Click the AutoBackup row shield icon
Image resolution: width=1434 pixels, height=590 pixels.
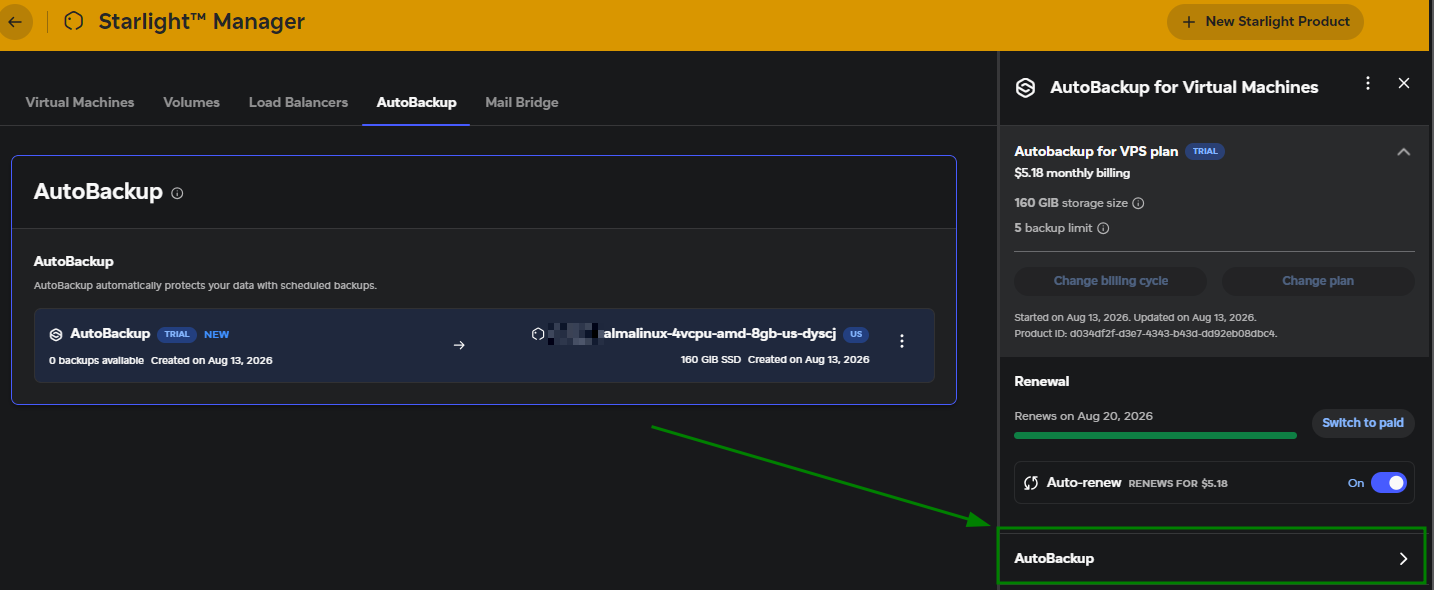coord(56,334)
